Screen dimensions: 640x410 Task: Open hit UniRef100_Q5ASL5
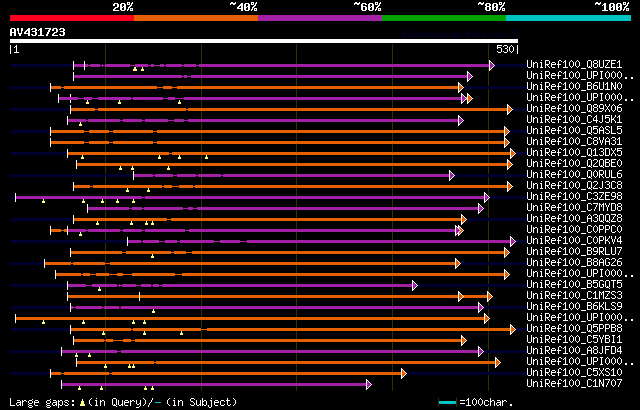[574, 131]
